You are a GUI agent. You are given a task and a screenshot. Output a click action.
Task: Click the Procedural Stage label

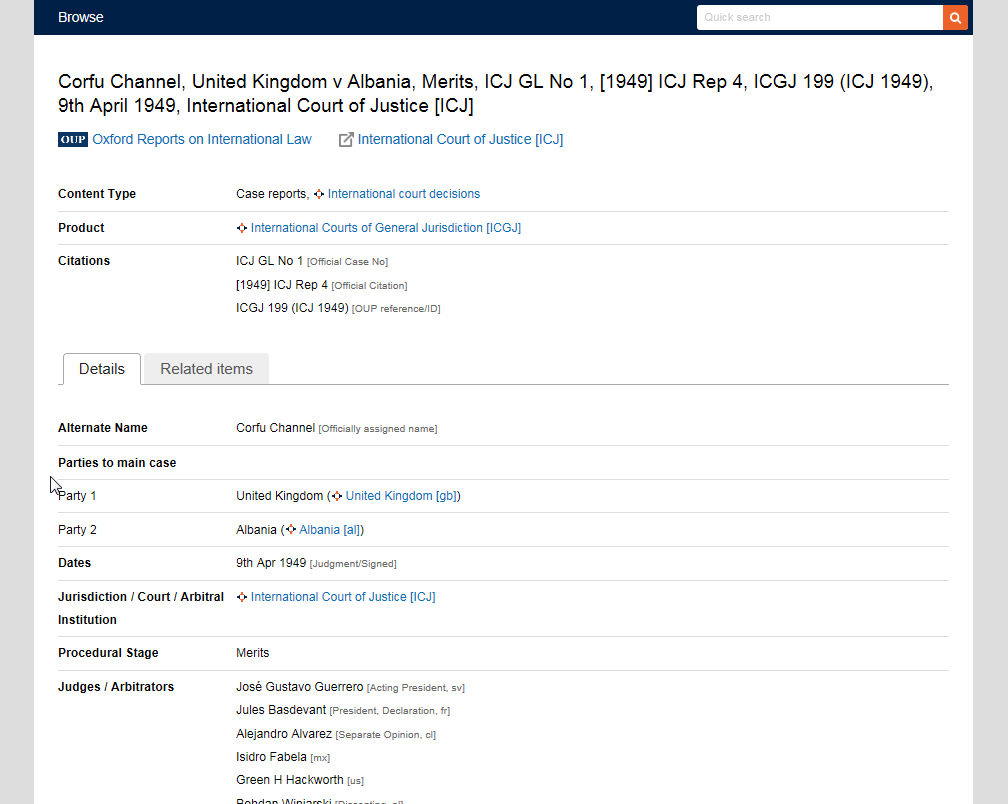[x=108, y=653]
